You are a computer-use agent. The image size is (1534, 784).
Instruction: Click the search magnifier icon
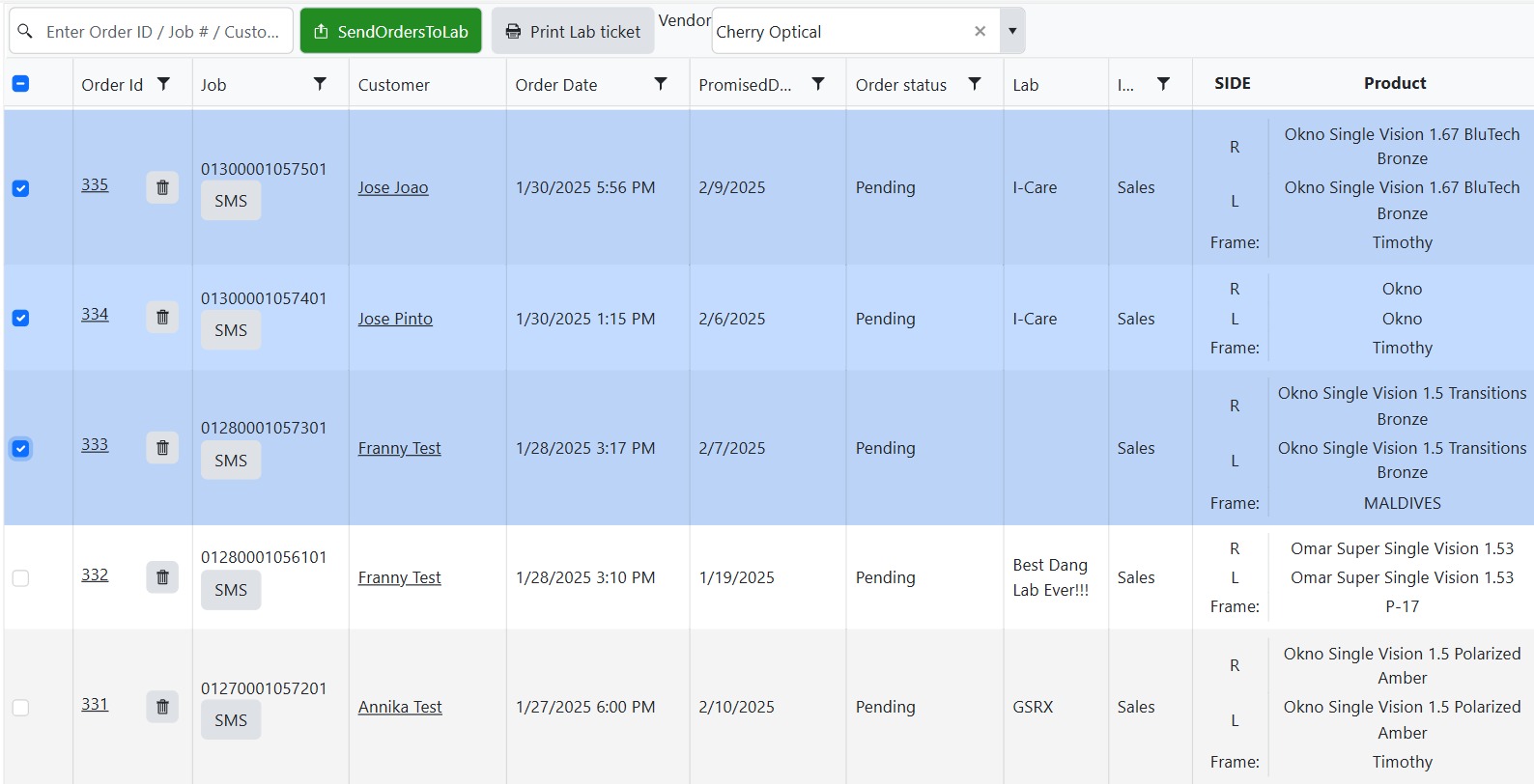25,32
